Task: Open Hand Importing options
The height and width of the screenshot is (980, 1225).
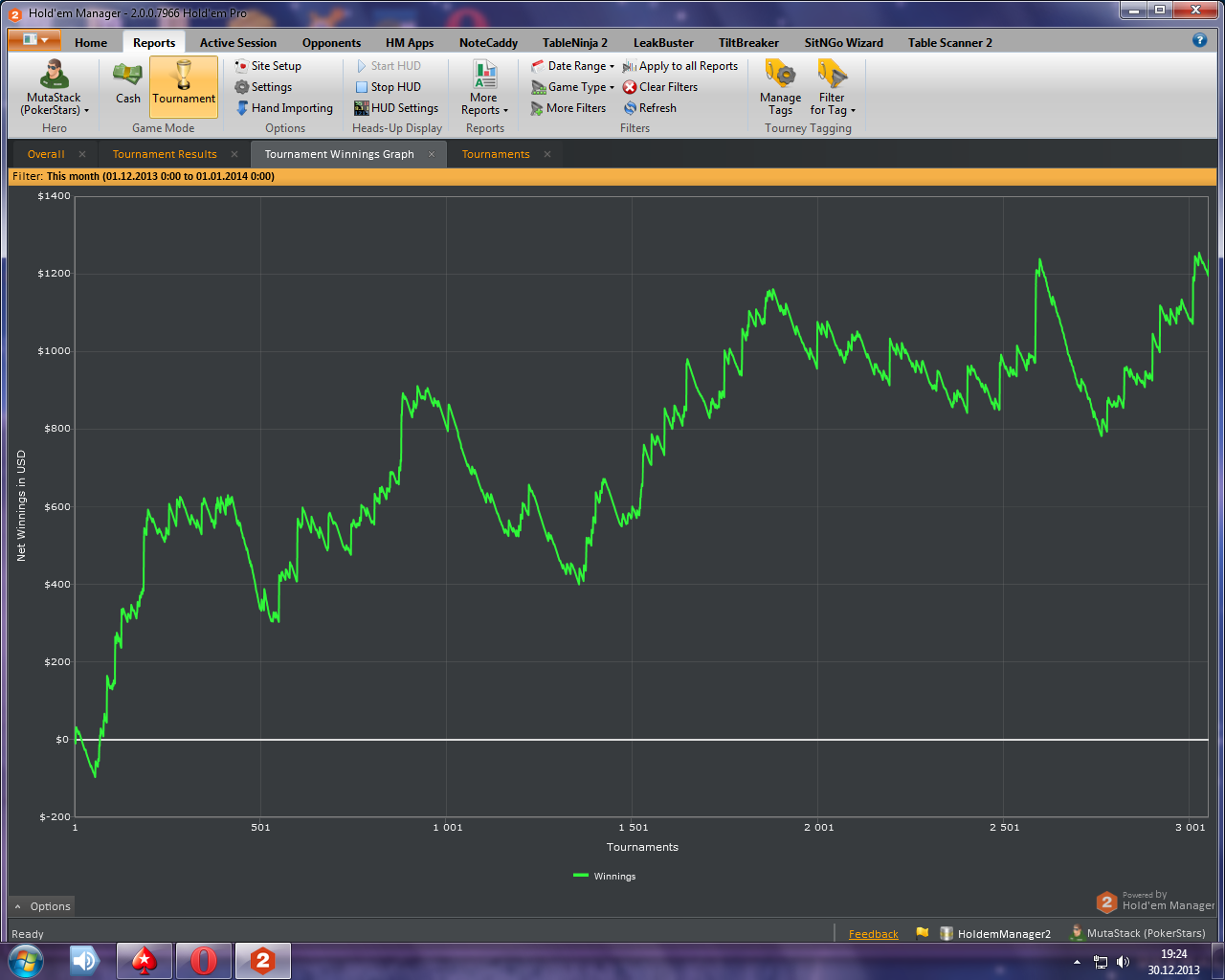Action: 284,108
